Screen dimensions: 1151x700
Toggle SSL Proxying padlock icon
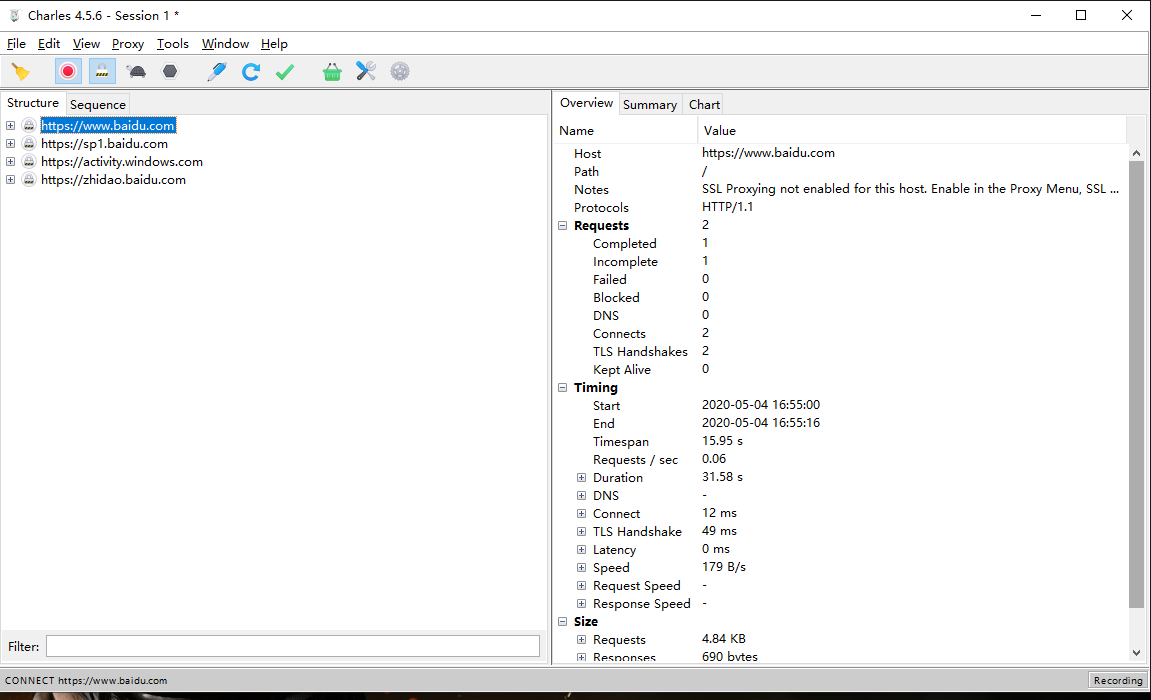pos(102,71)
